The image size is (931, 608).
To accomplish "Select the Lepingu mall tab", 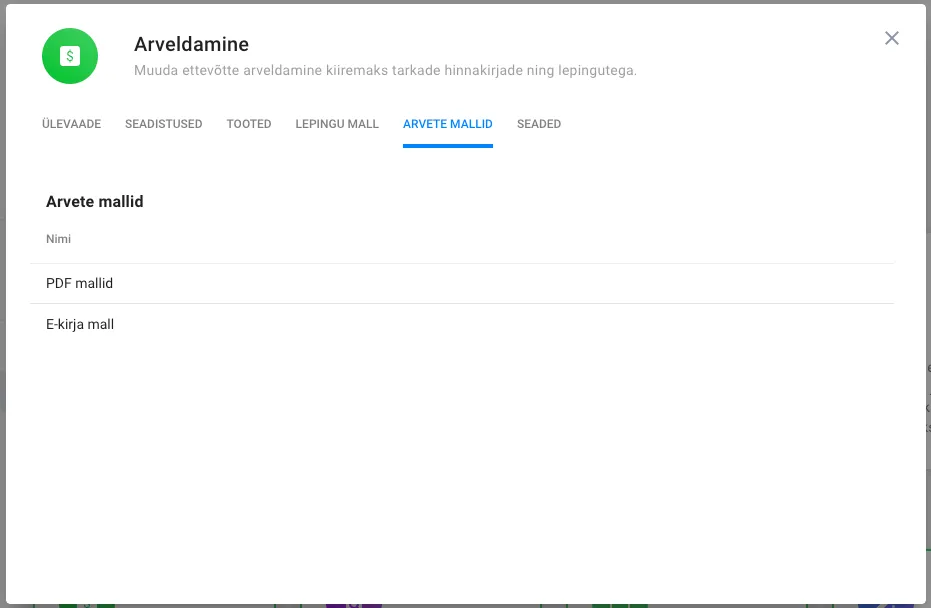I will (337, 124).
